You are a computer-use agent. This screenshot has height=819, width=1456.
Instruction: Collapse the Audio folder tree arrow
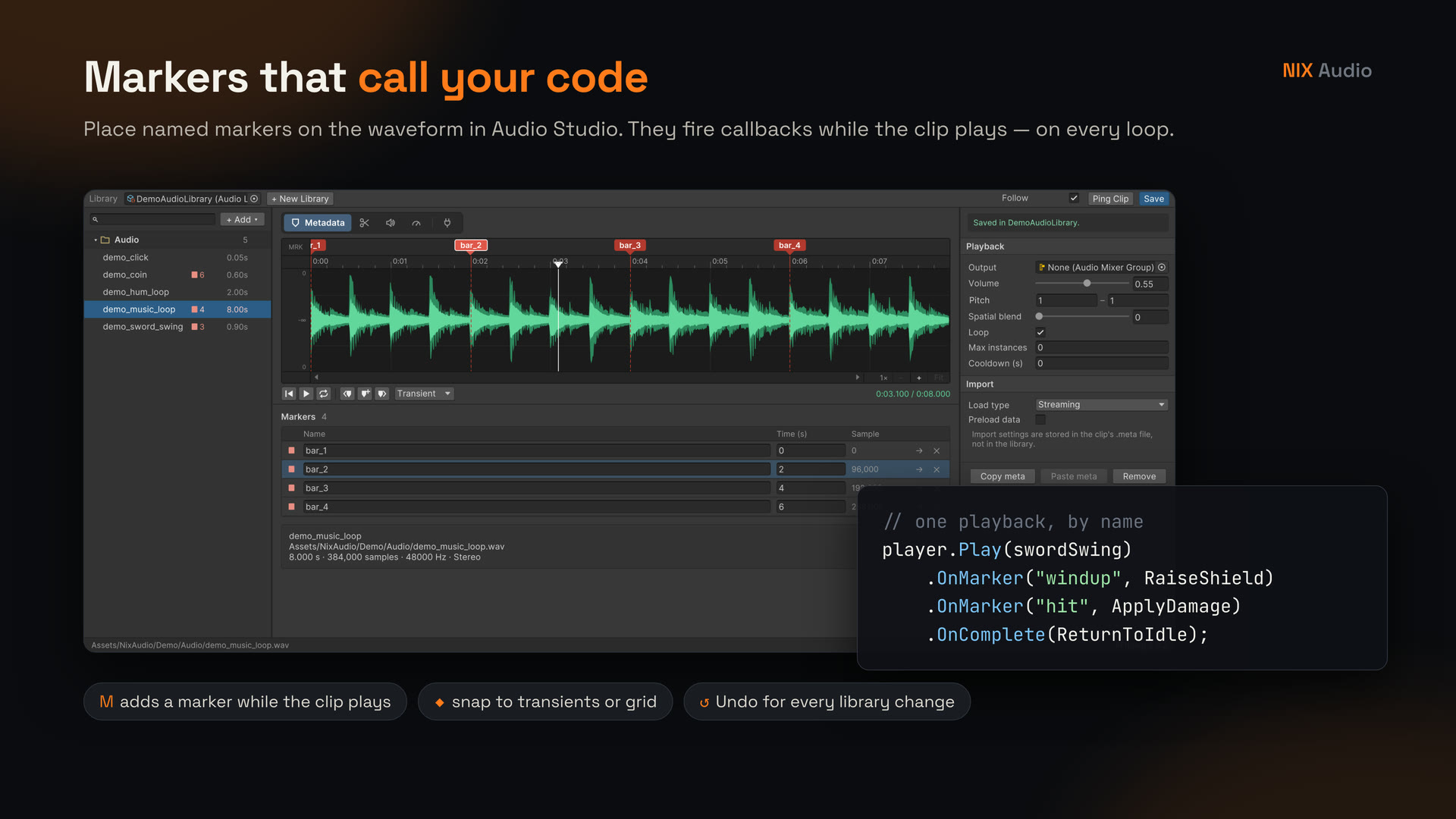(x=96, y=240)
